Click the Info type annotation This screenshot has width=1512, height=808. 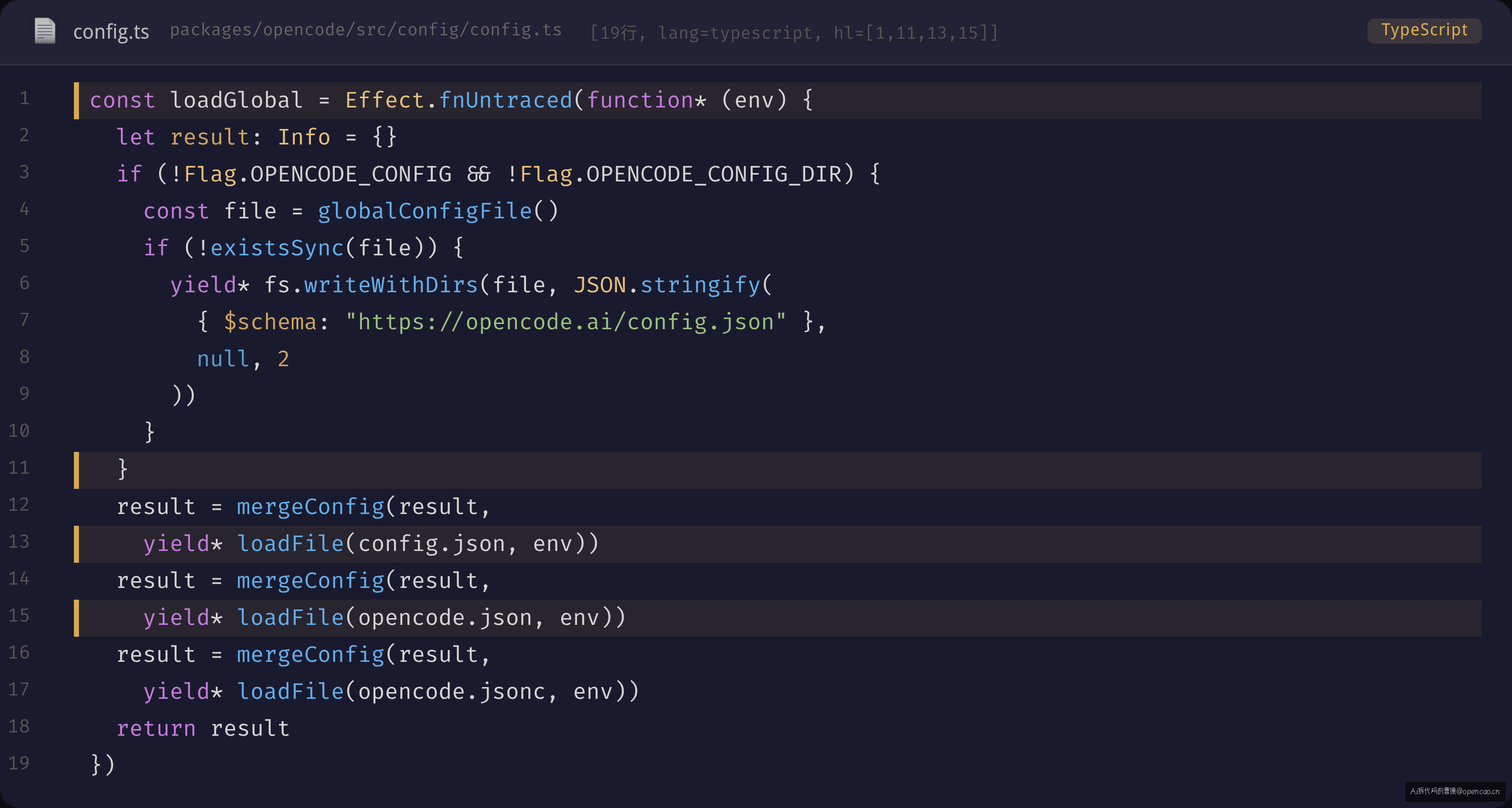304,137
